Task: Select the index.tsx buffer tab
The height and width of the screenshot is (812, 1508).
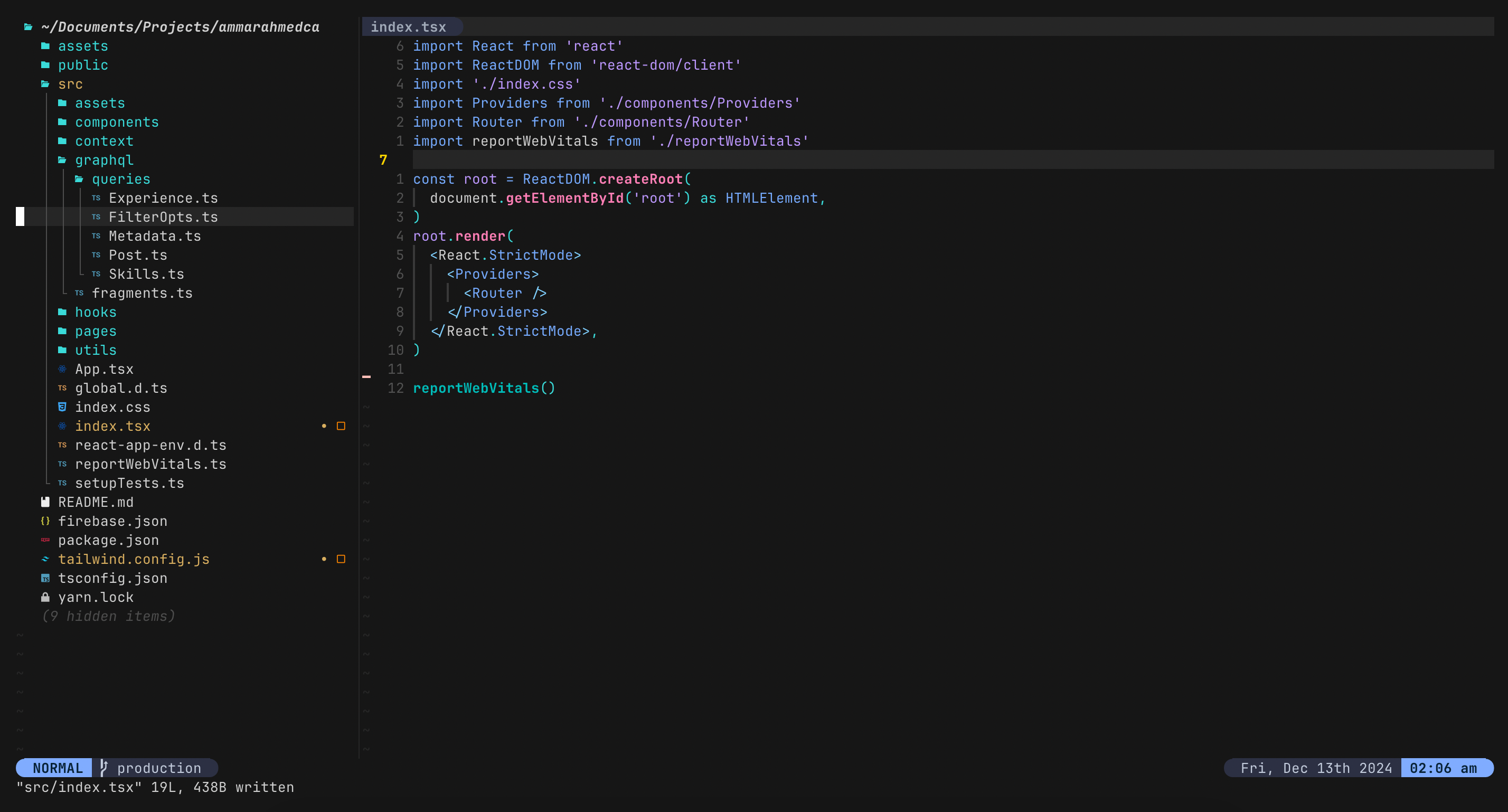Action: 408,27
